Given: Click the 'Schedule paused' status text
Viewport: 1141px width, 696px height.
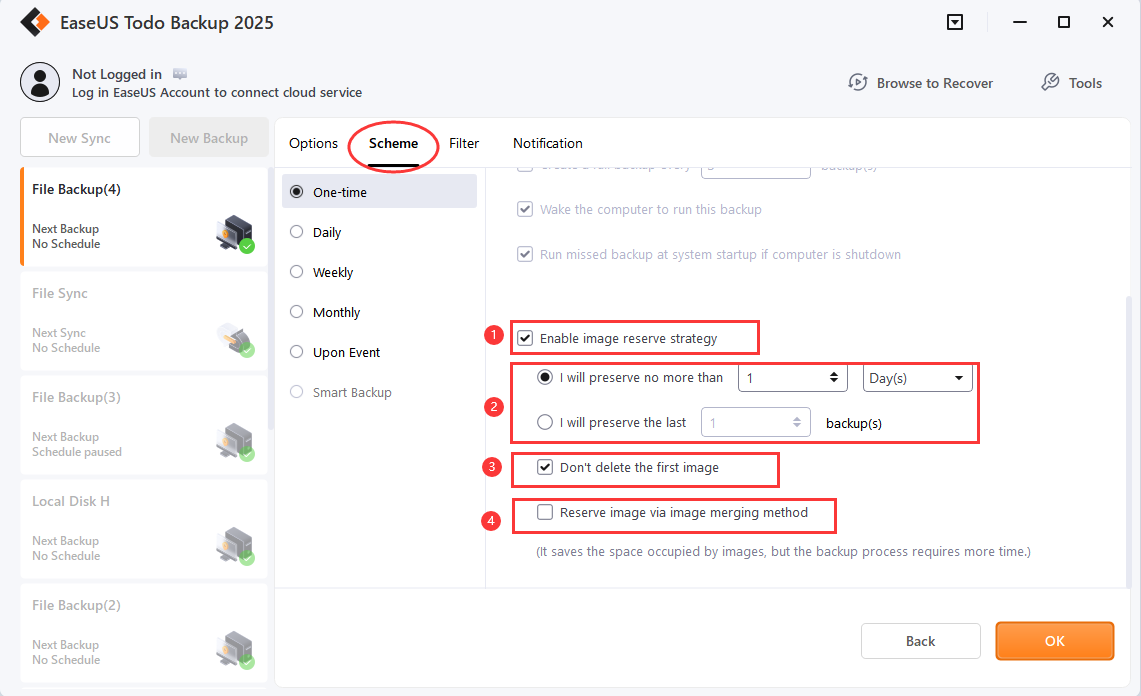Looking at the screenshot, I should [x=77, y=452].
